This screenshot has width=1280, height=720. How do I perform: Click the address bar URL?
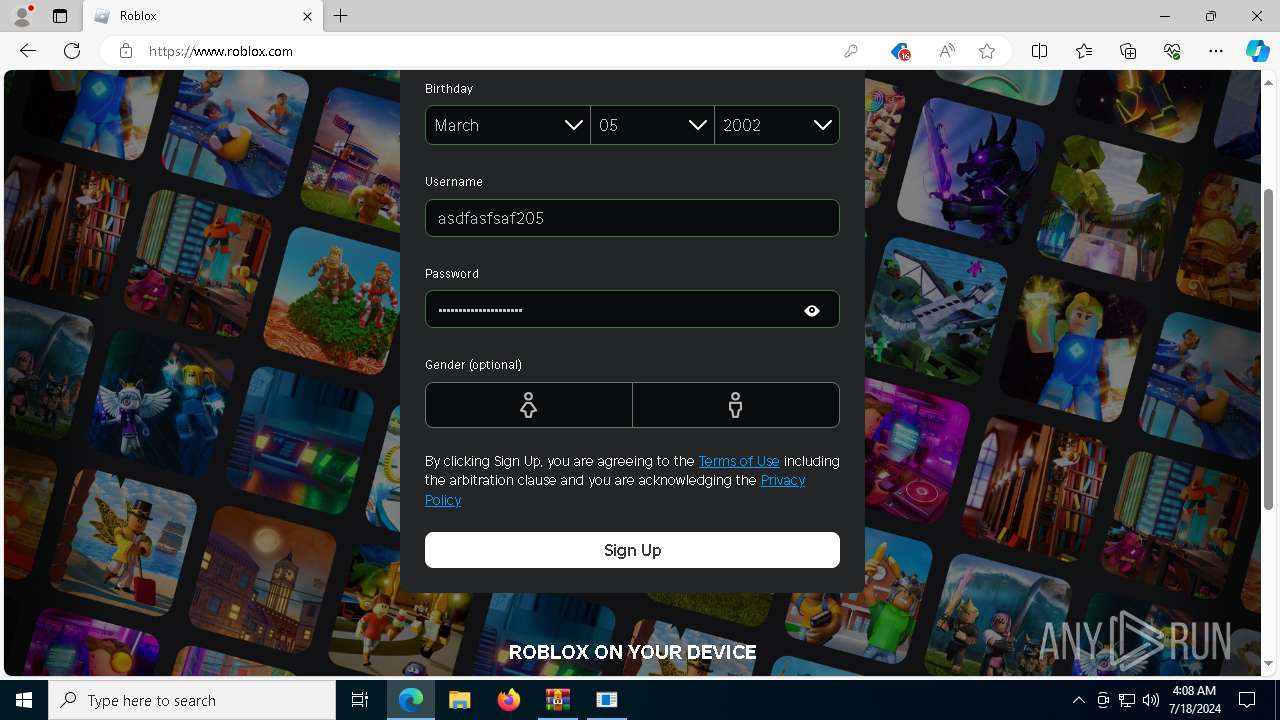tap(221, 51)
